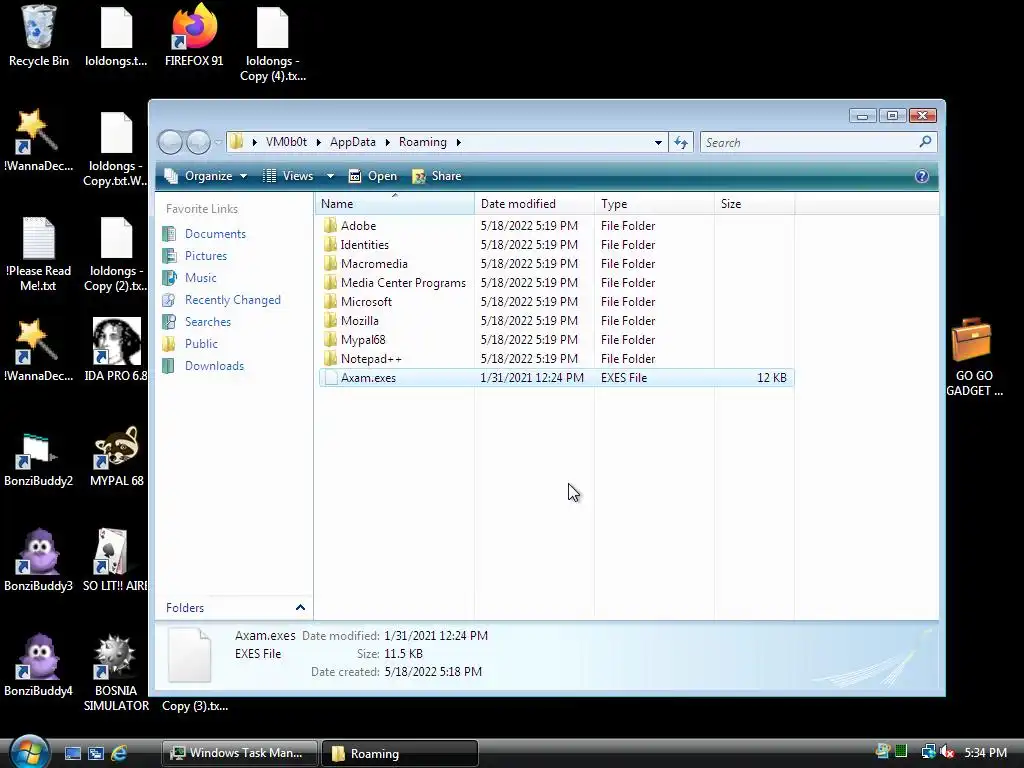The image size is (1024, 768).
Task: Expand address bar history dropdown
Action: [x=658, y=142]
